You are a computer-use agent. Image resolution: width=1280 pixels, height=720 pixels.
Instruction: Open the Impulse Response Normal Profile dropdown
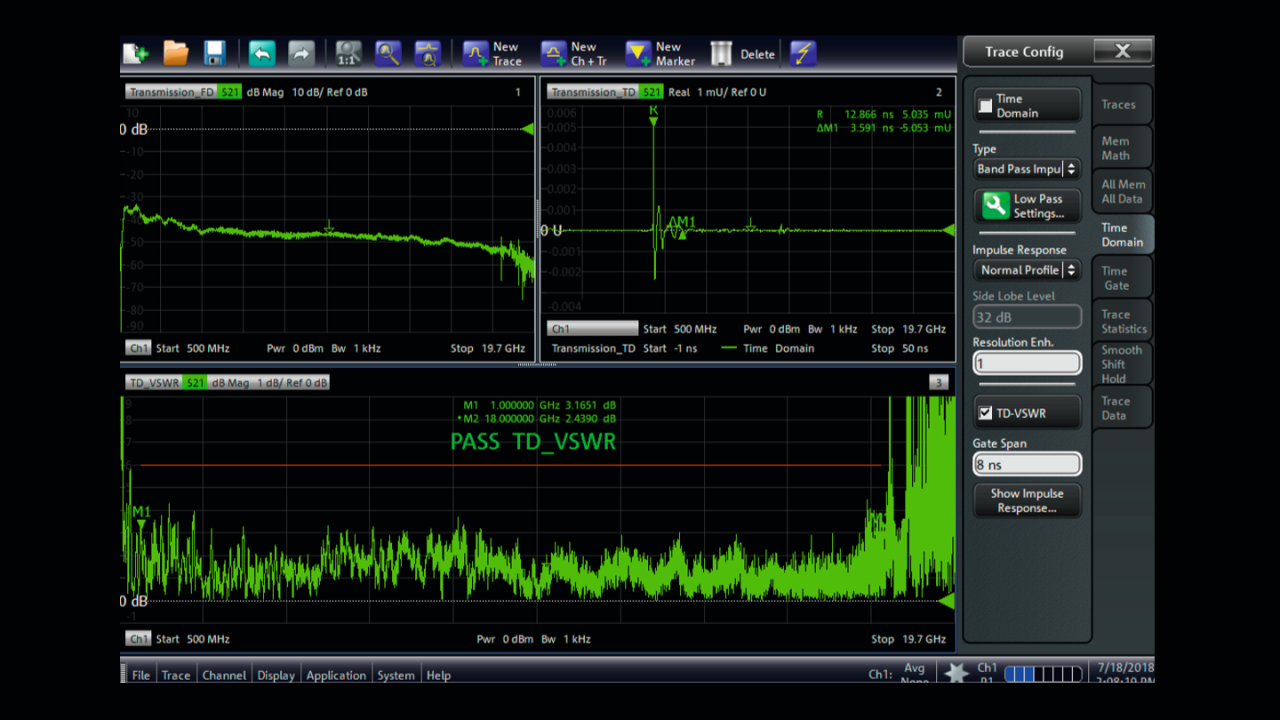pyautogui.click(x=1027, y=270)
